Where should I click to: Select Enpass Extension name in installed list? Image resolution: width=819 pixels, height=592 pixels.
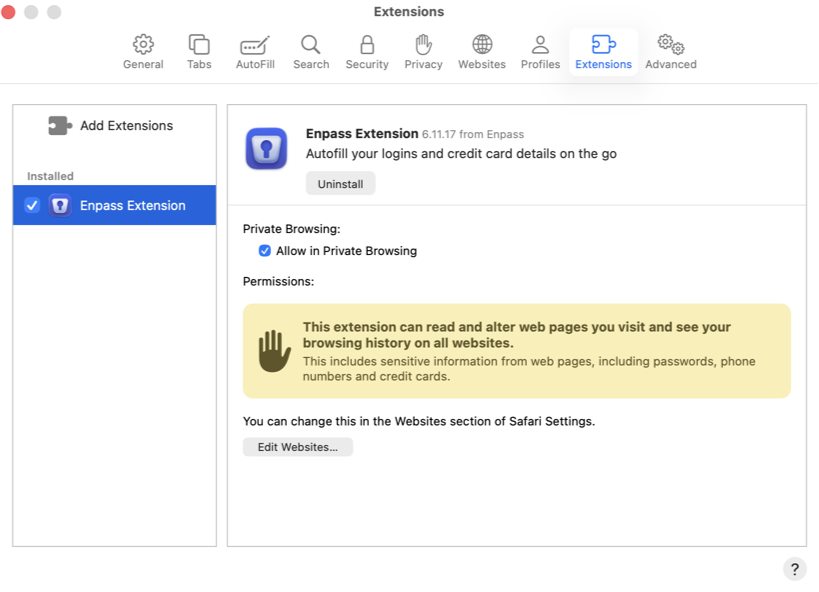133,205
